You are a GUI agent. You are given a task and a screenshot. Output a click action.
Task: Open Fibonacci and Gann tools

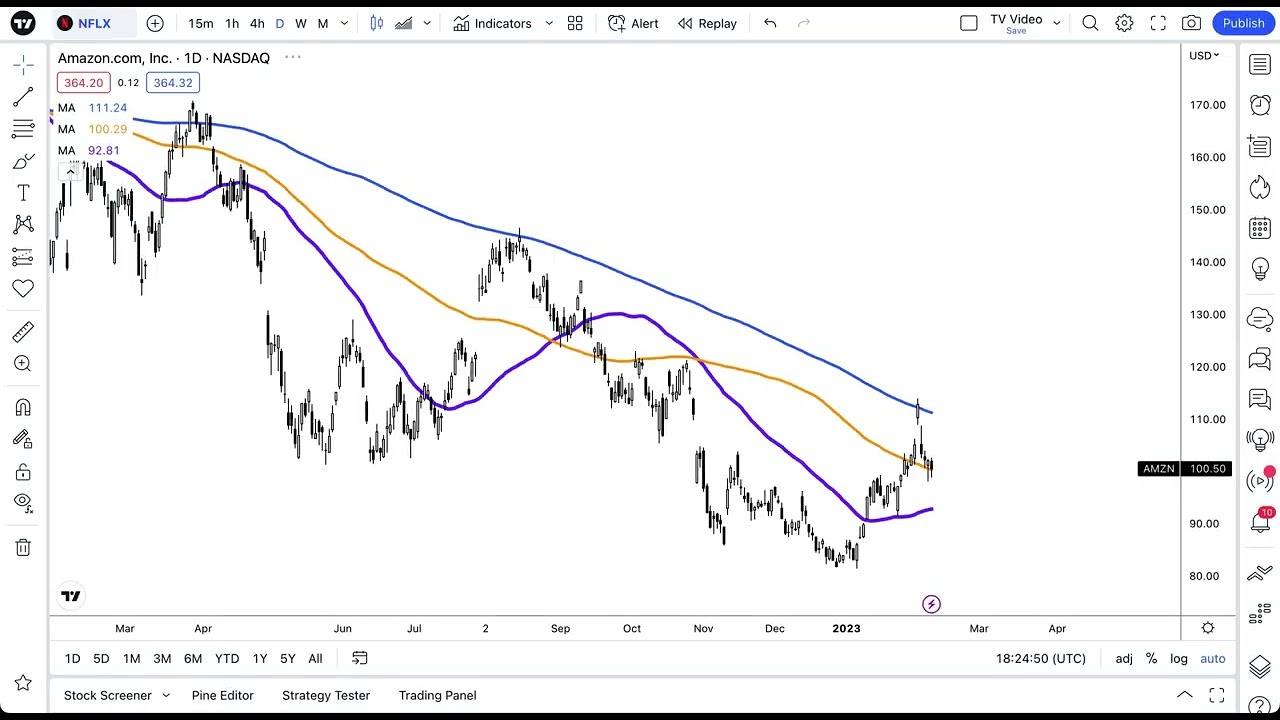click(x=23, y=129)
